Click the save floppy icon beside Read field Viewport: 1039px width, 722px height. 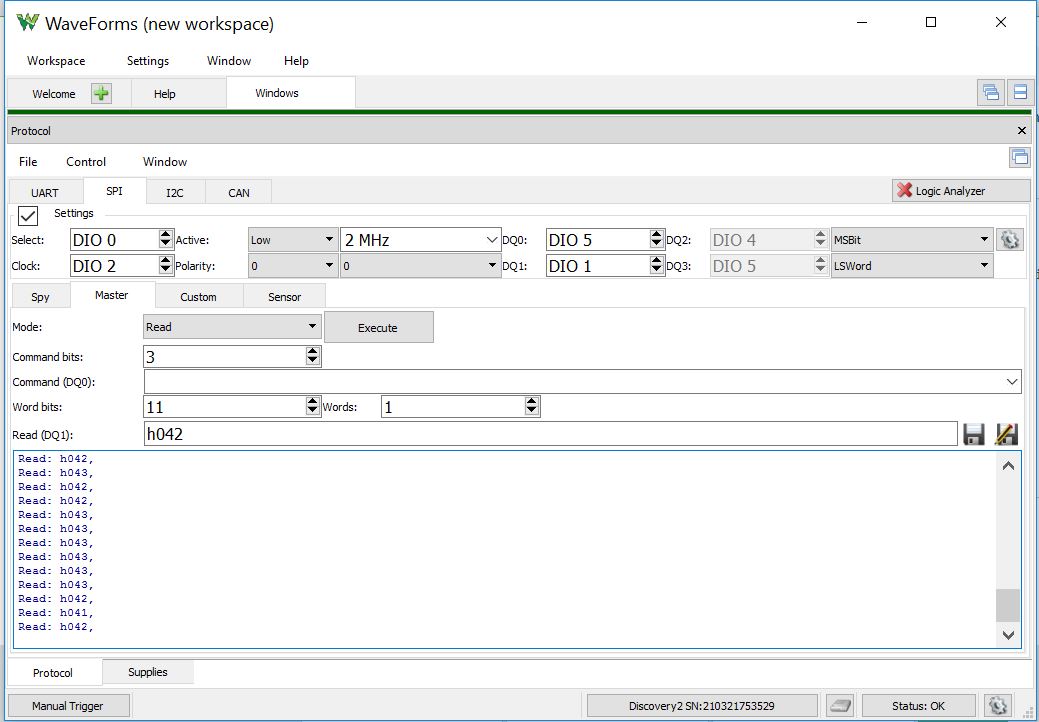pyautogui.click(x=973, y=434)
